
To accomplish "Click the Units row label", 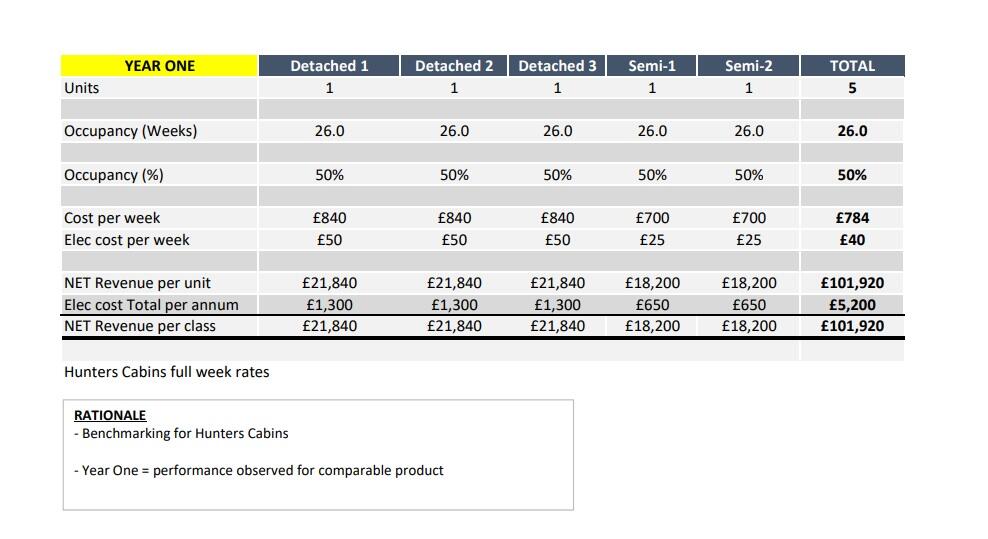I will pyautogui.click(x=82, y=88).
